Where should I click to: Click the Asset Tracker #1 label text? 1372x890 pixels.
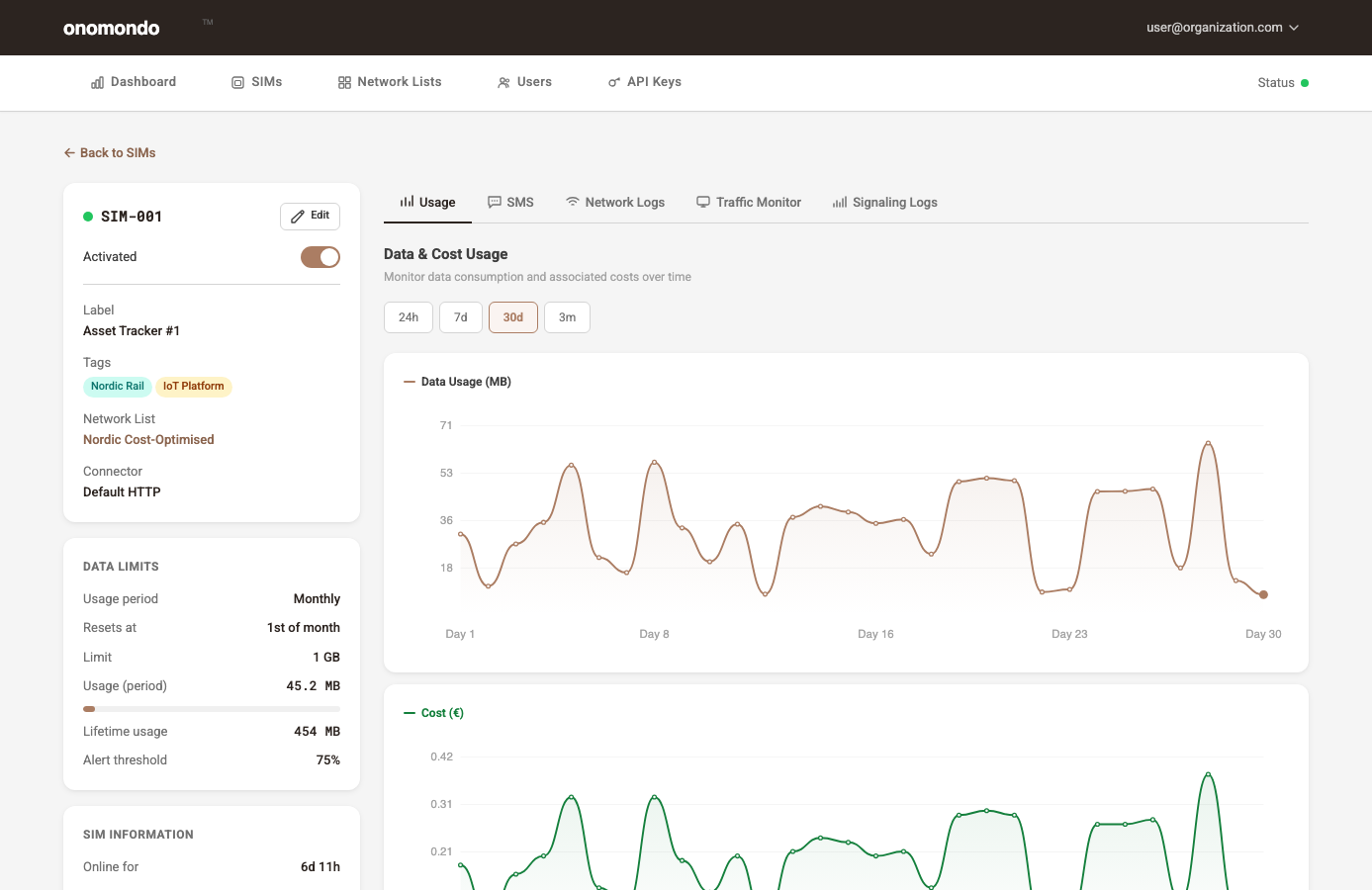coord(132,331)
